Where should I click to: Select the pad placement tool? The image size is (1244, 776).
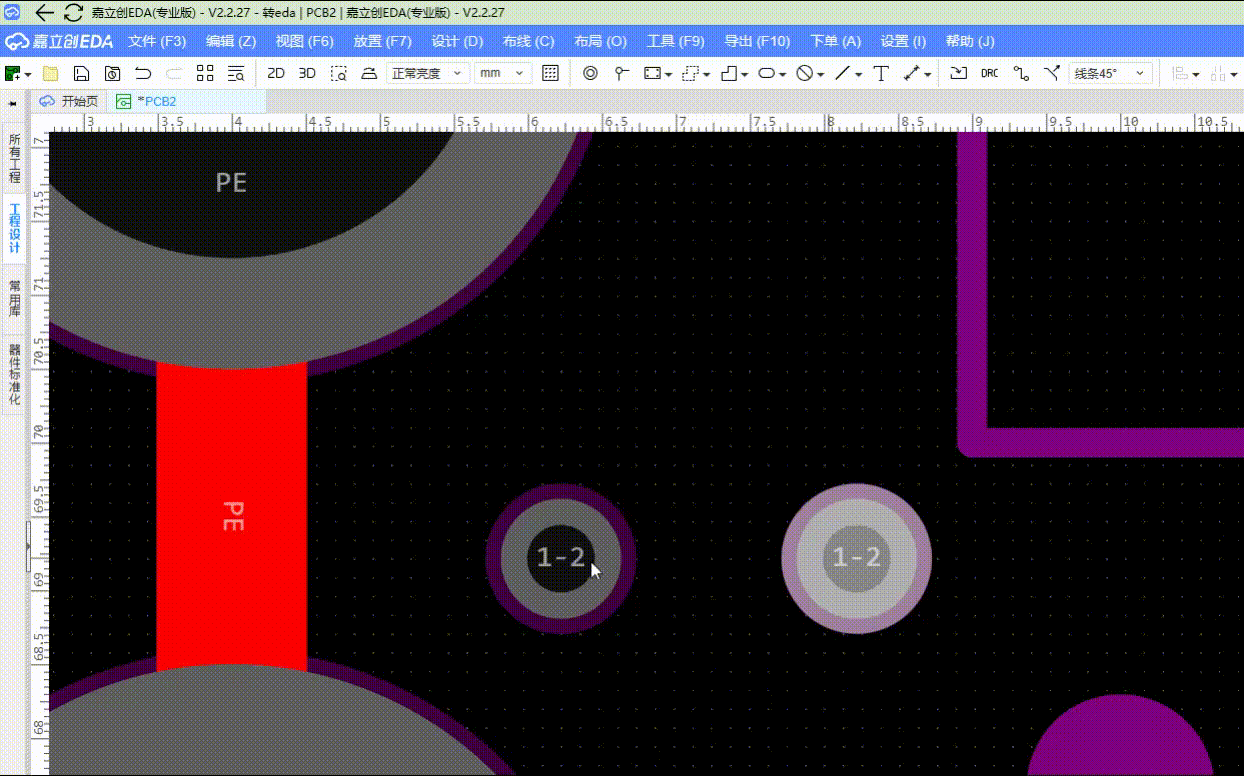coord(590,73)
